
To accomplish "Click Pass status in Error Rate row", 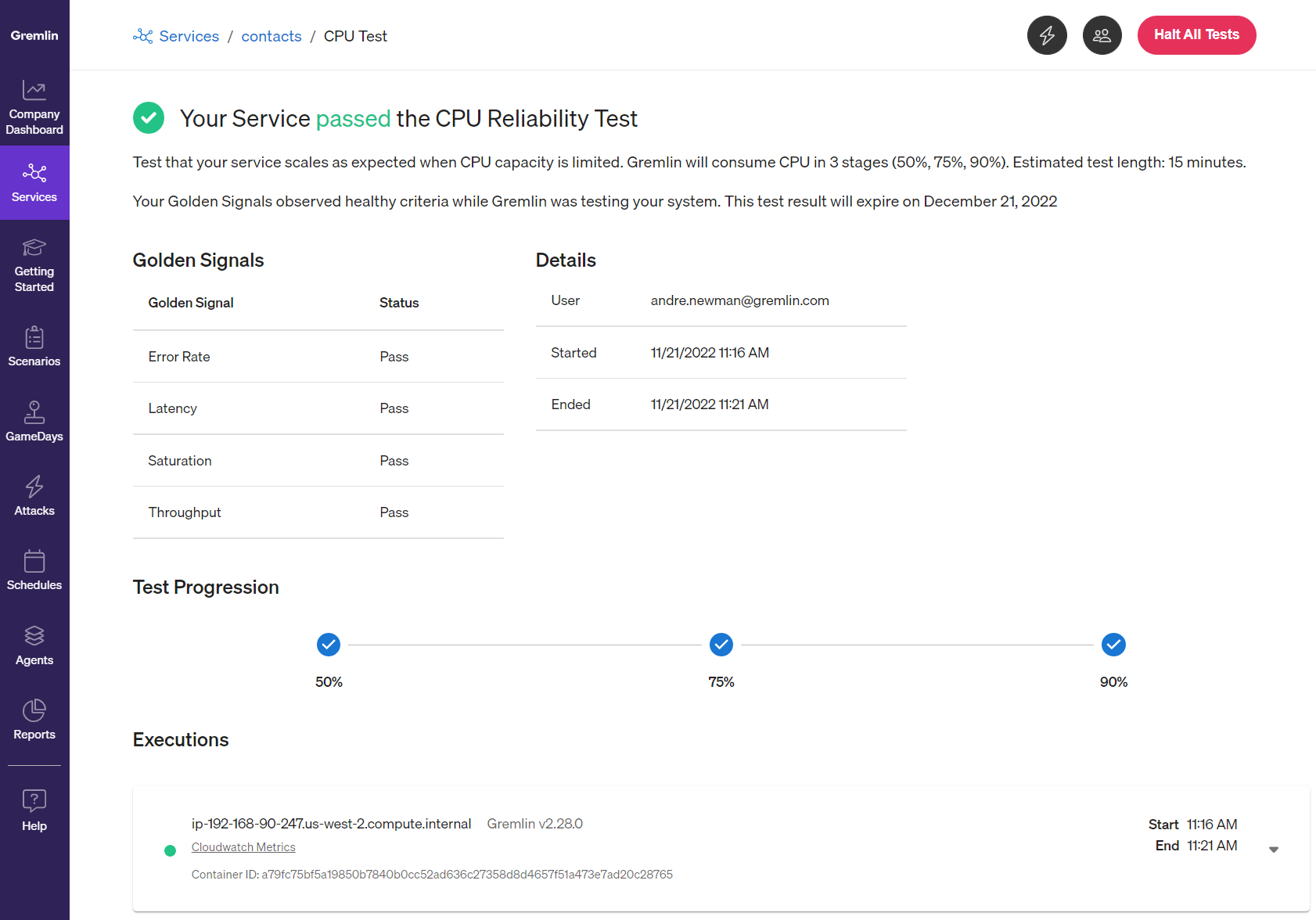I will (x=394, y=357).
